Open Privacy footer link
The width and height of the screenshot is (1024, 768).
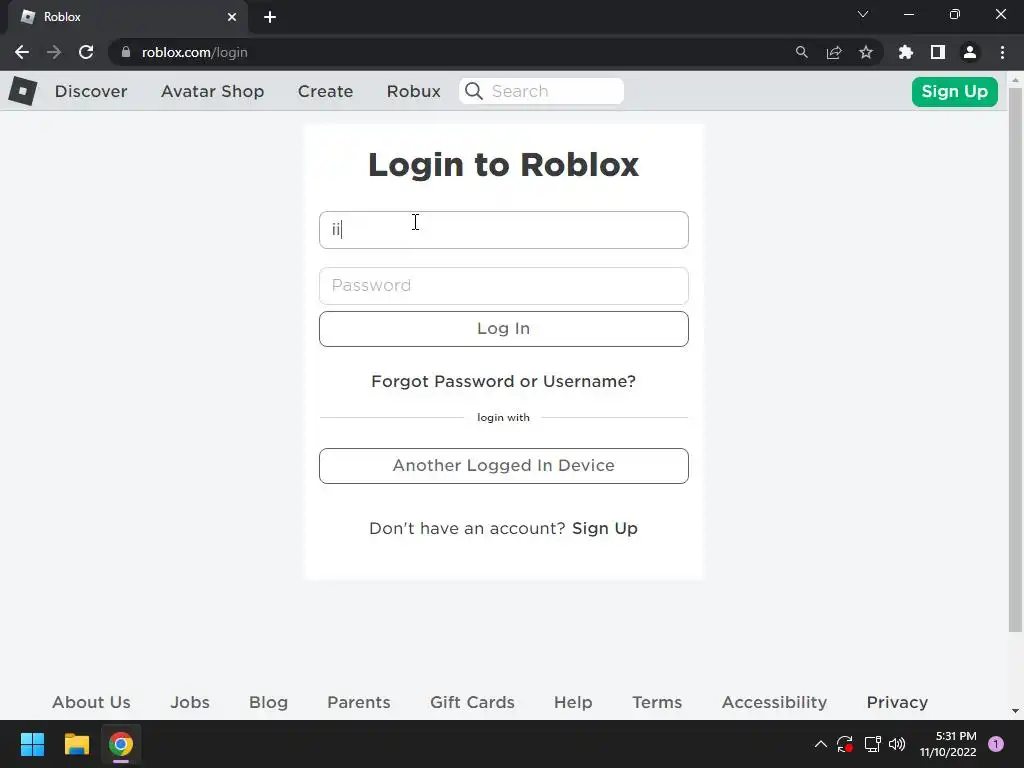[897, 702]
